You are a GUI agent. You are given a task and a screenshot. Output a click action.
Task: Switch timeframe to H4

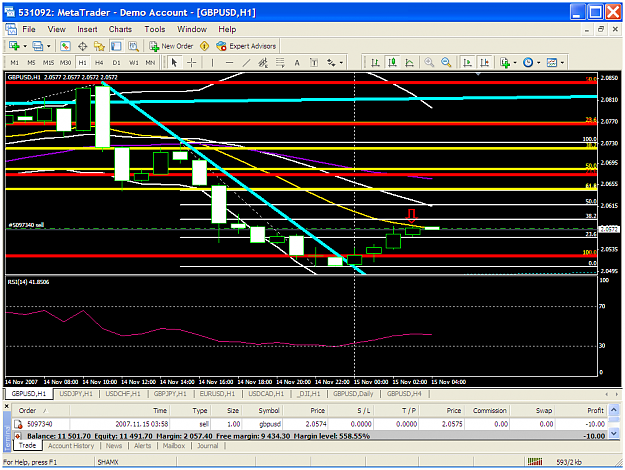(x=99, y=63)
